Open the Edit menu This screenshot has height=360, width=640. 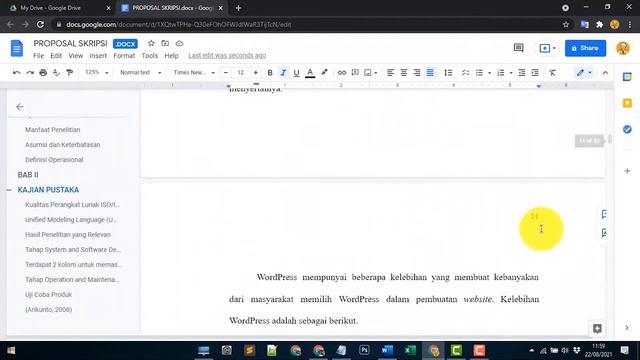pyautogui.click(x=56, y=56)
